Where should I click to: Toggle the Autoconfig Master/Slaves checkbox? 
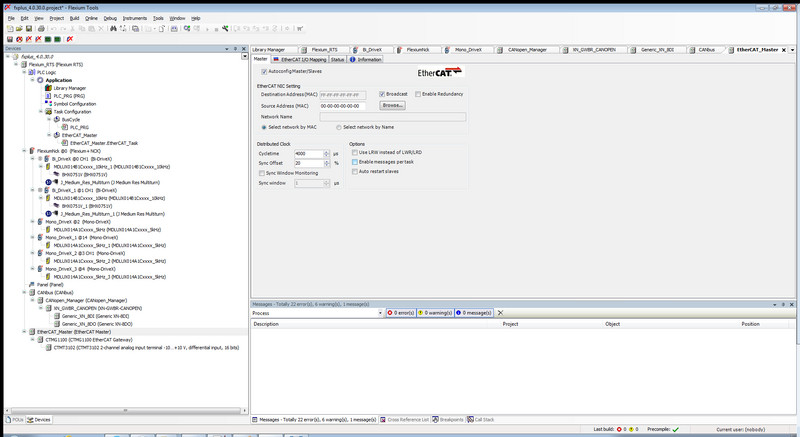[x=265, y=72]
